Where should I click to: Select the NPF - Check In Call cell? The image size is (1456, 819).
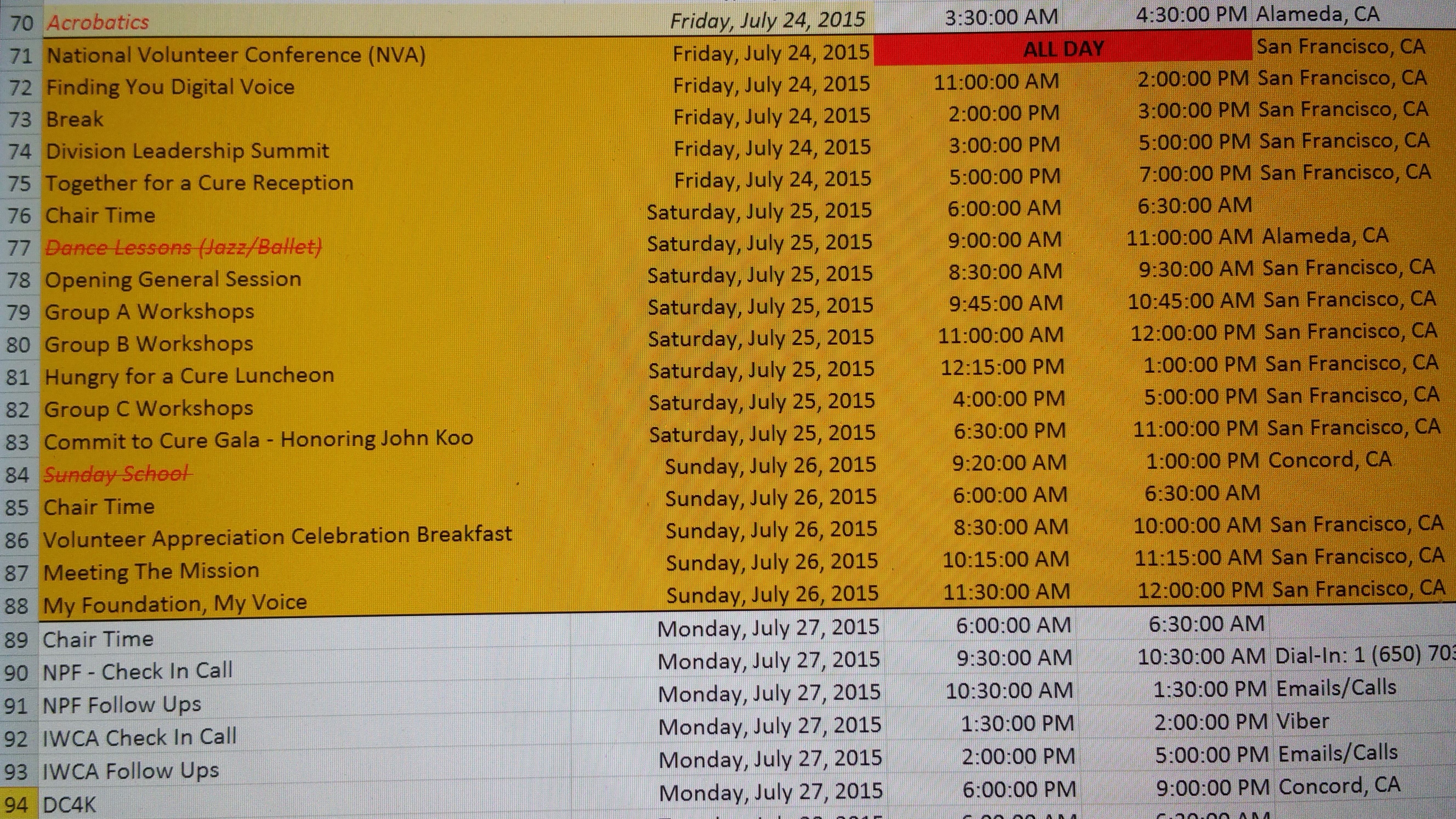pyautogui.click(x=138, y=672)
